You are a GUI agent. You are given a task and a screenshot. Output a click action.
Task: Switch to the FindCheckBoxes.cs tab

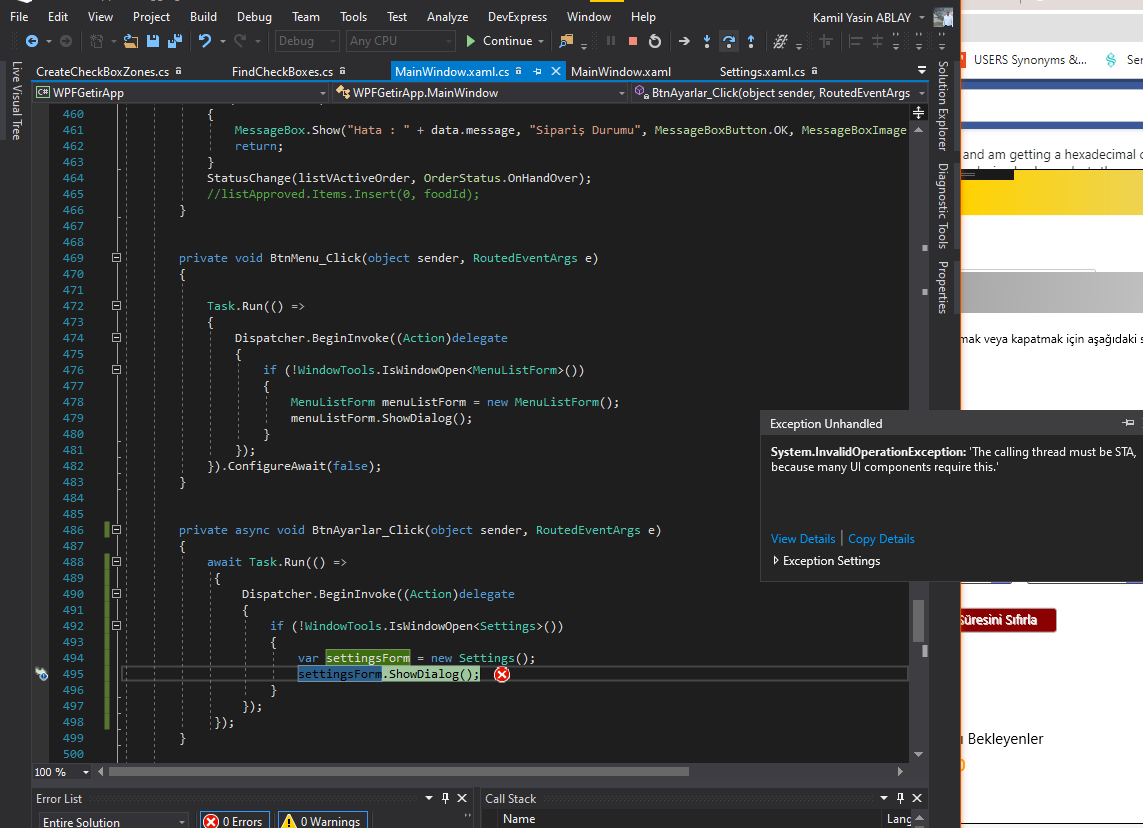[x=282, y=71]
